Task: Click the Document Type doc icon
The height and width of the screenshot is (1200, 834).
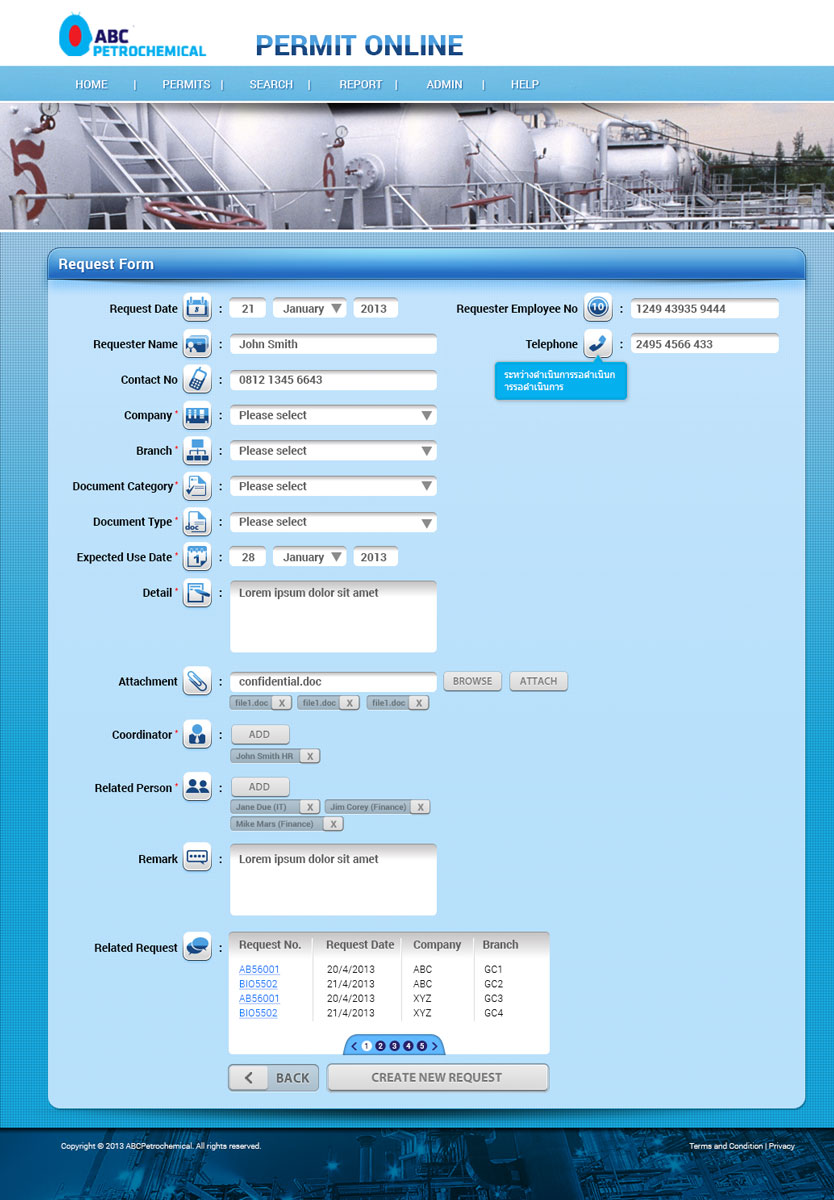Action: coord(197,521)
